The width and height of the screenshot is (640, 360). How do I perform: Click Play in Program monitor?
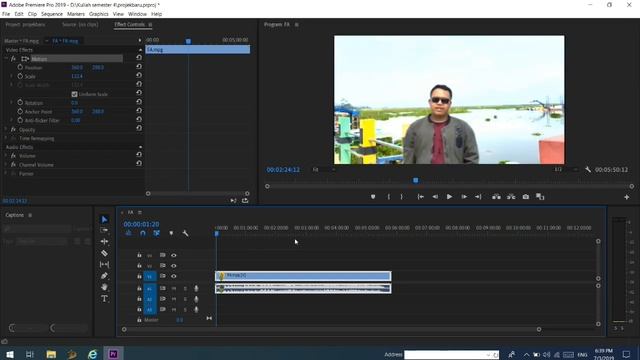(x=449, y=197)
